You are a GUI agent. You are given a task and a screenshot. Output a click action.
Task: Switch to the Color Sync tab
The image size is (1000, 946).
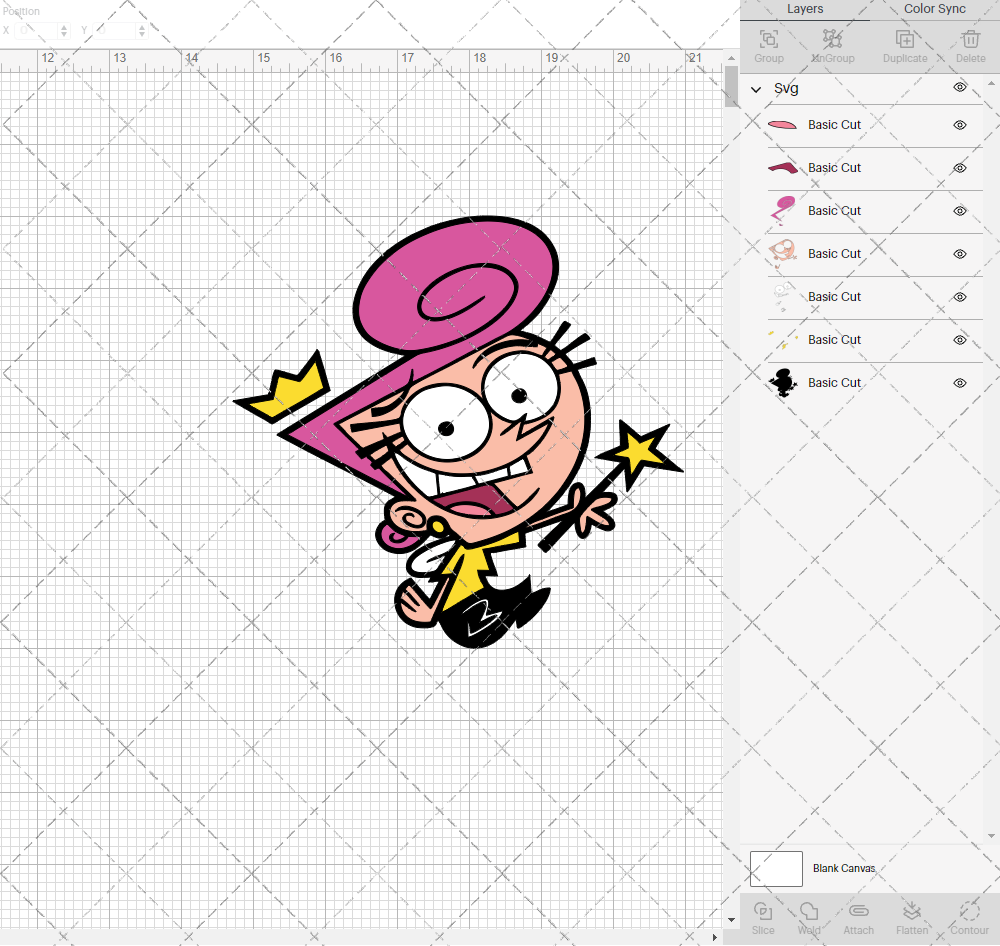(934, 10)
